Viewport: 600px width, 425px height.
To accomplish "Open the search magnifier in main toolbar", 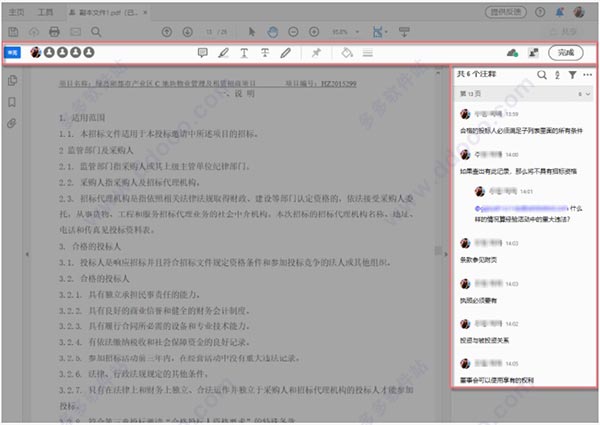I will coord(96,32).
